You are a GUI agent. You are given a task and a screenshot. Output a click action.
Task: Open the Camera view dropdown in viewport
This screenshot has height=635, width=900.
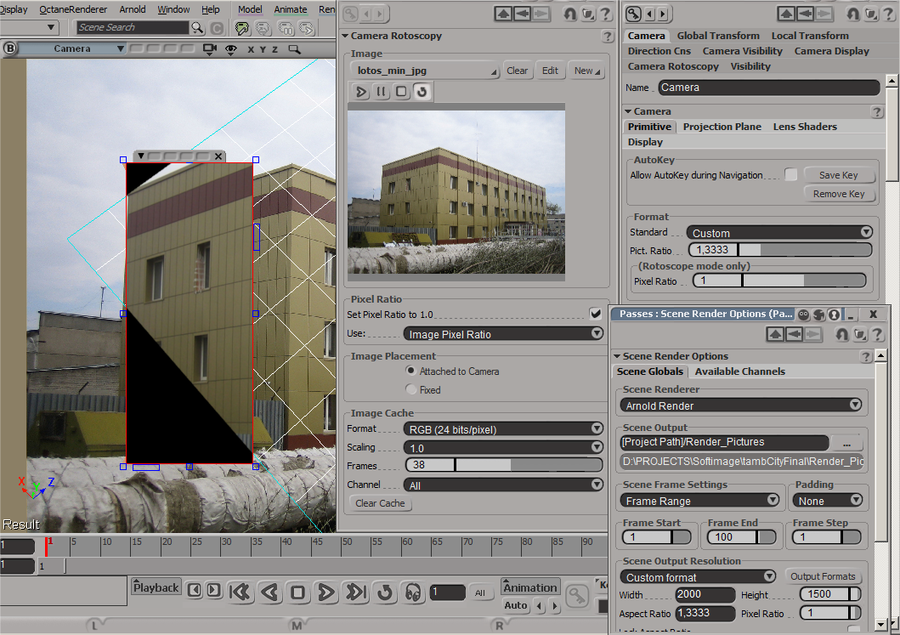[x=72, y=49]
